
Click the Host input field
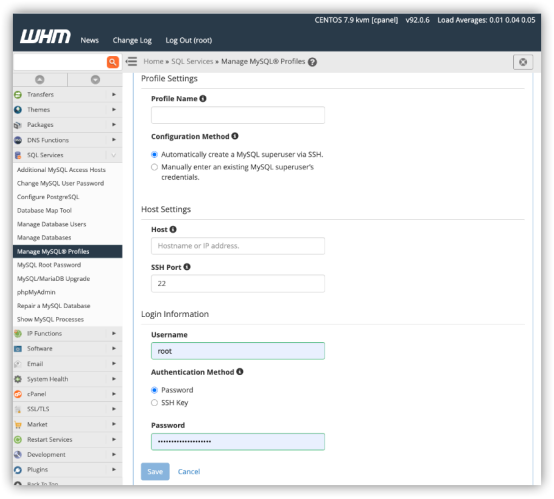[x=238, y=246]
